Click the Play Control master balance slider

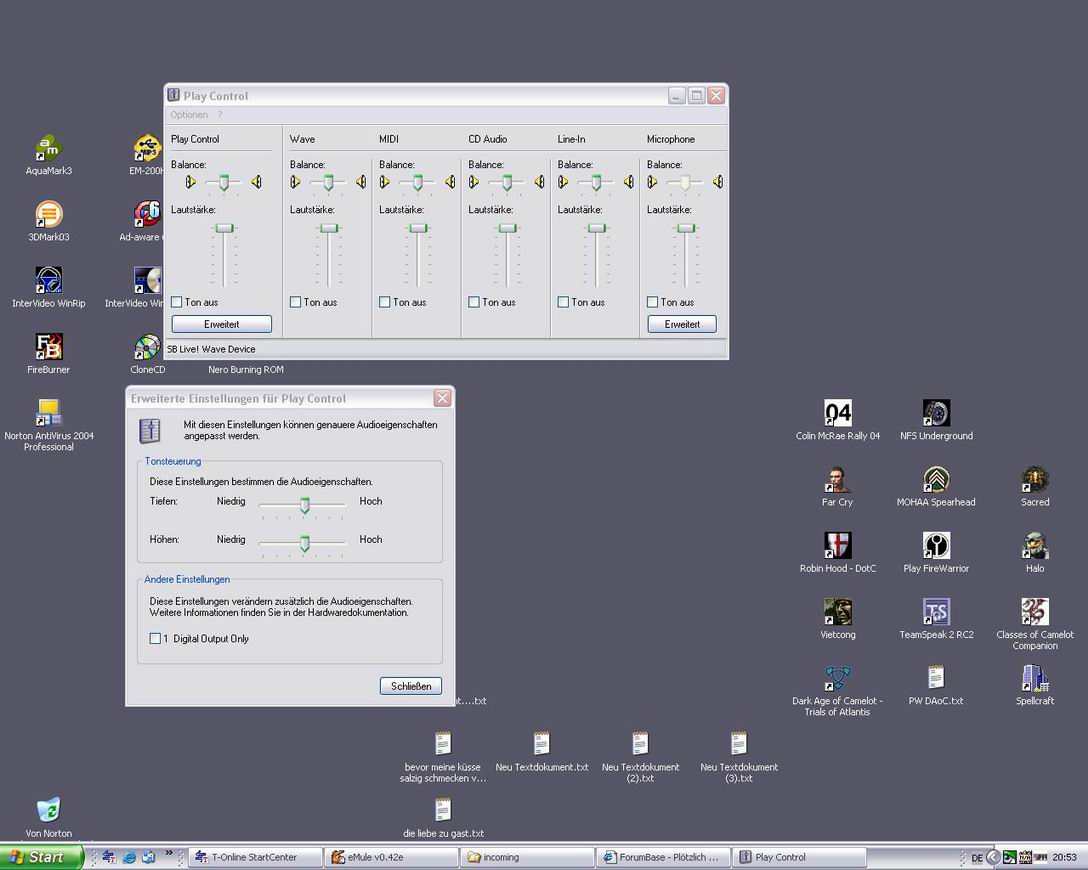tap(223, 182)
